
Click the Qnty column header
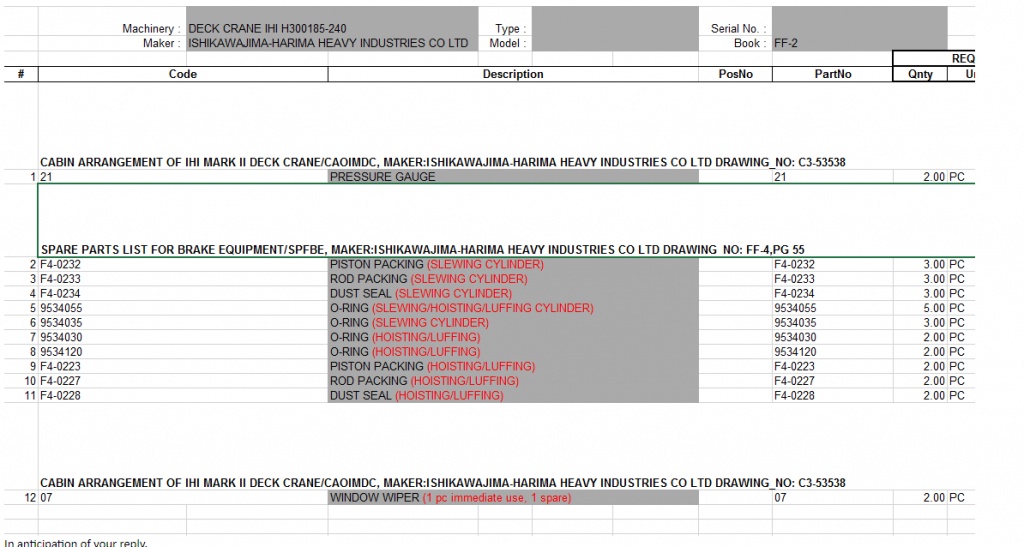(919, 74)
